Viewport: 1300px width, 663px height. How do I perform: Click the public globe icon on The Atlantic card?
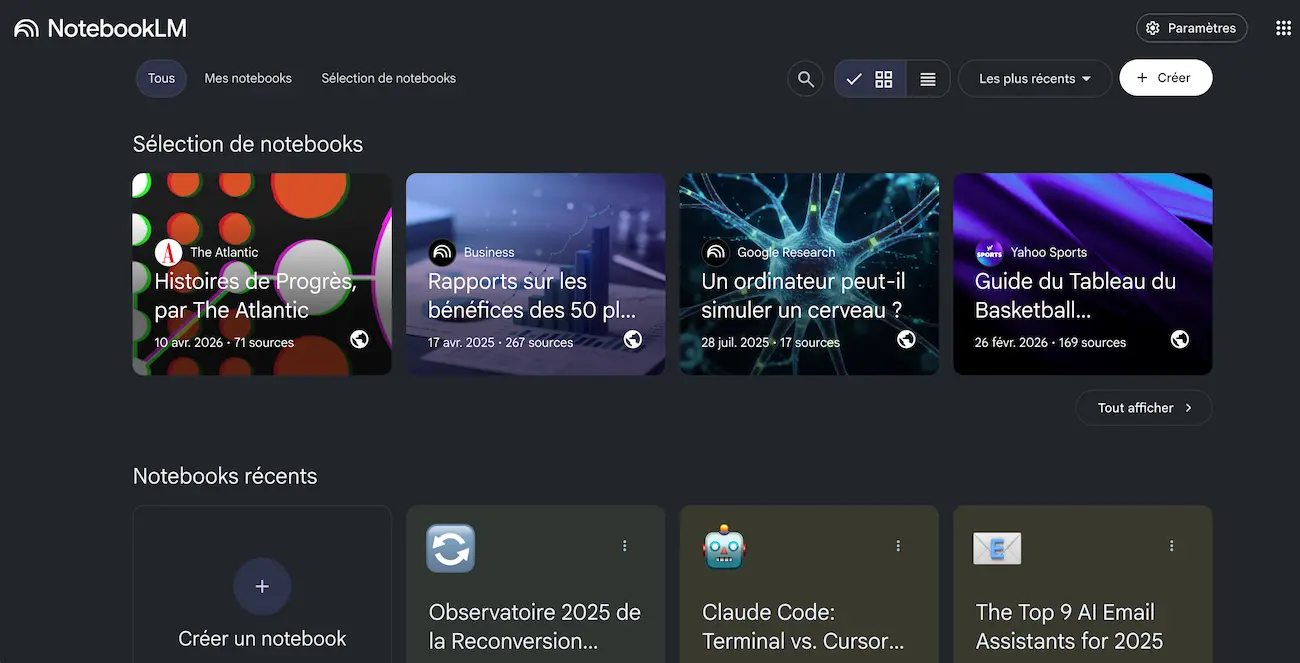point(360,339)
